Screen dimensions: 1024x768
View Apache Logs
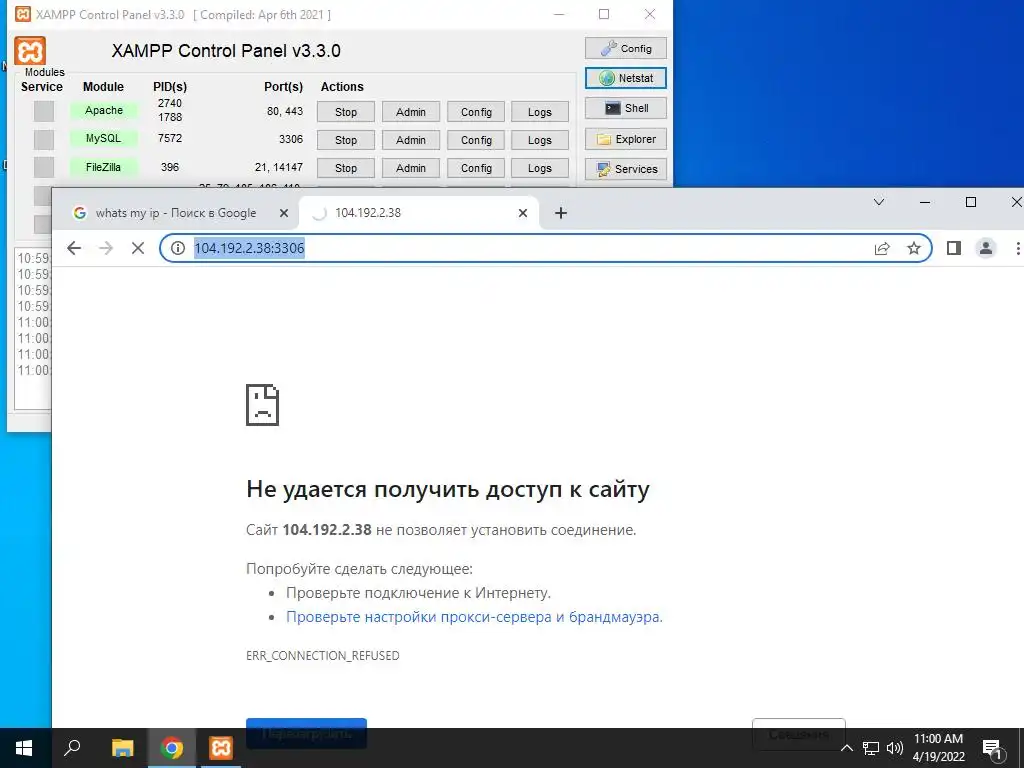point(539,112)
